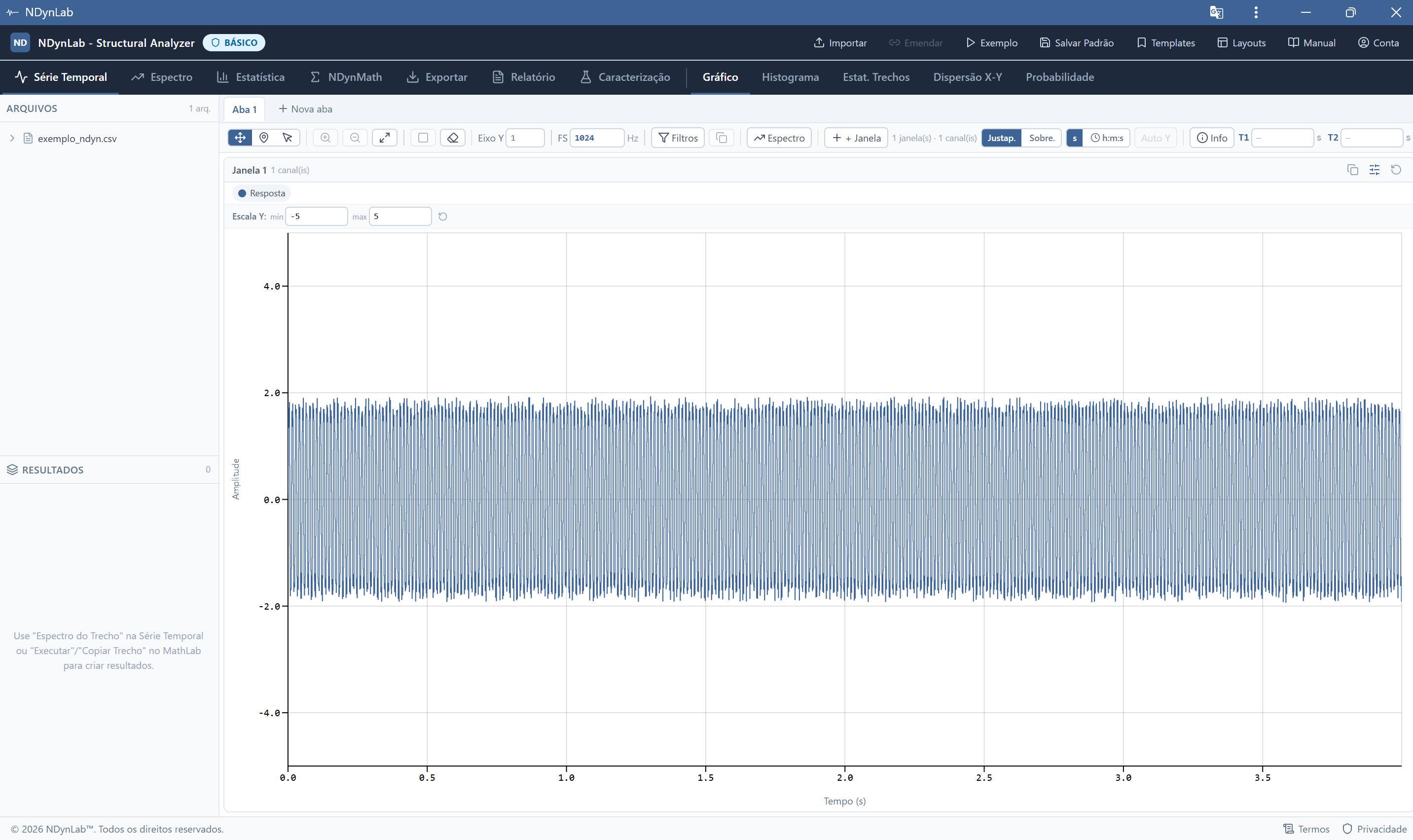Switch to Estat. Trechos sub-tab
The image size is (1413, 840).
pos(876,77)
